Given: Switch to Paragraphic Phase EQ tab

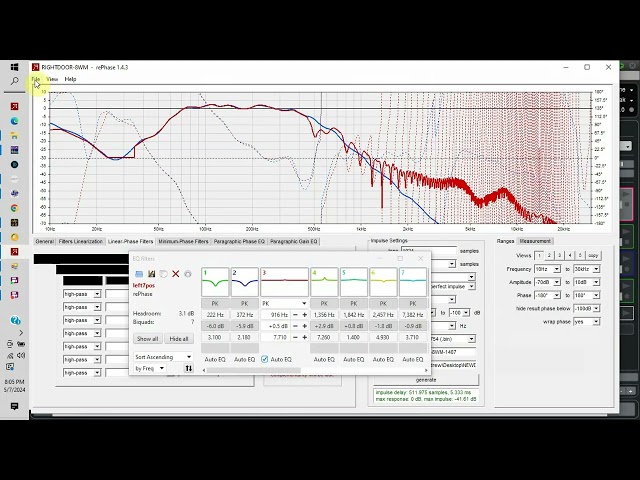Looking at the screenshot, I should (239, 241).
